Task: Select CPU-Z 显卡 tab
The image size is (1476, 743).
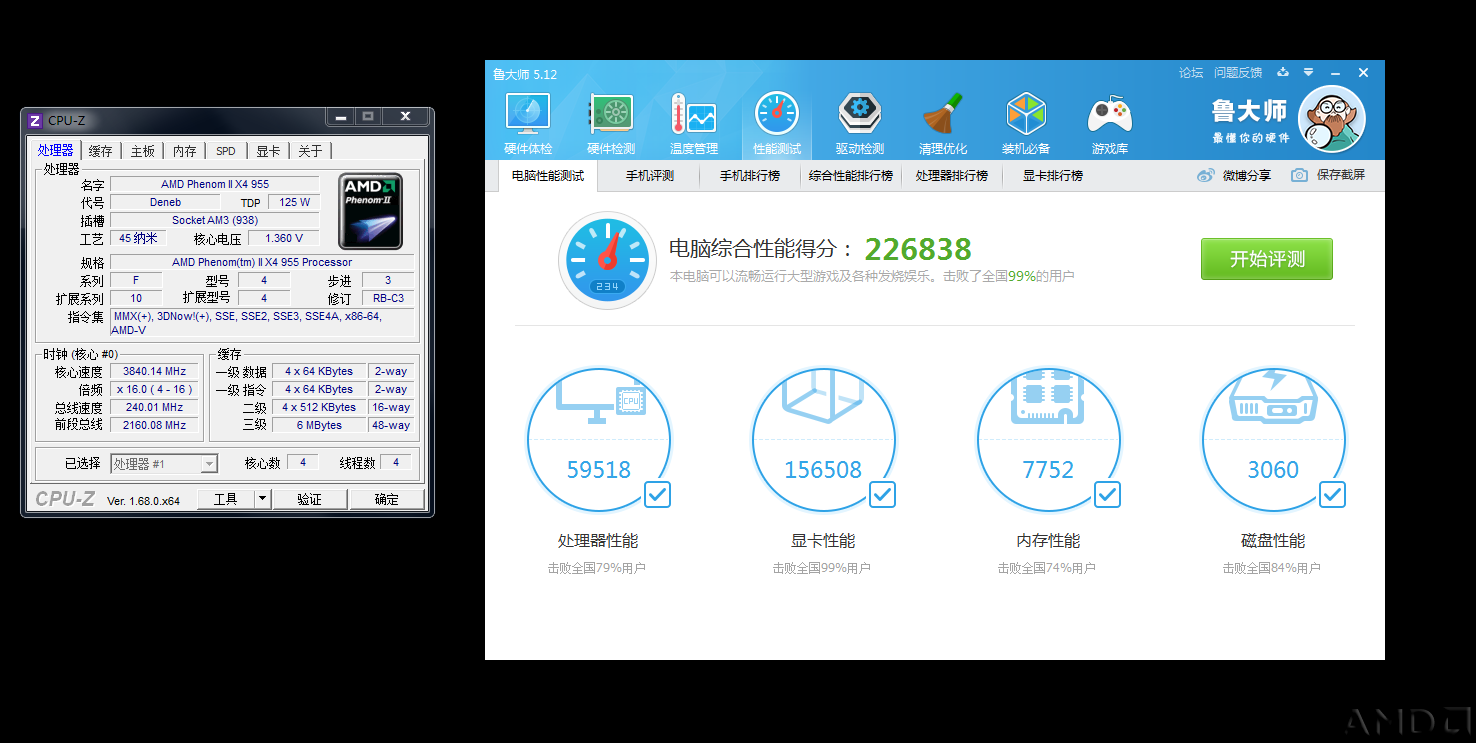Action: point(268,151)
